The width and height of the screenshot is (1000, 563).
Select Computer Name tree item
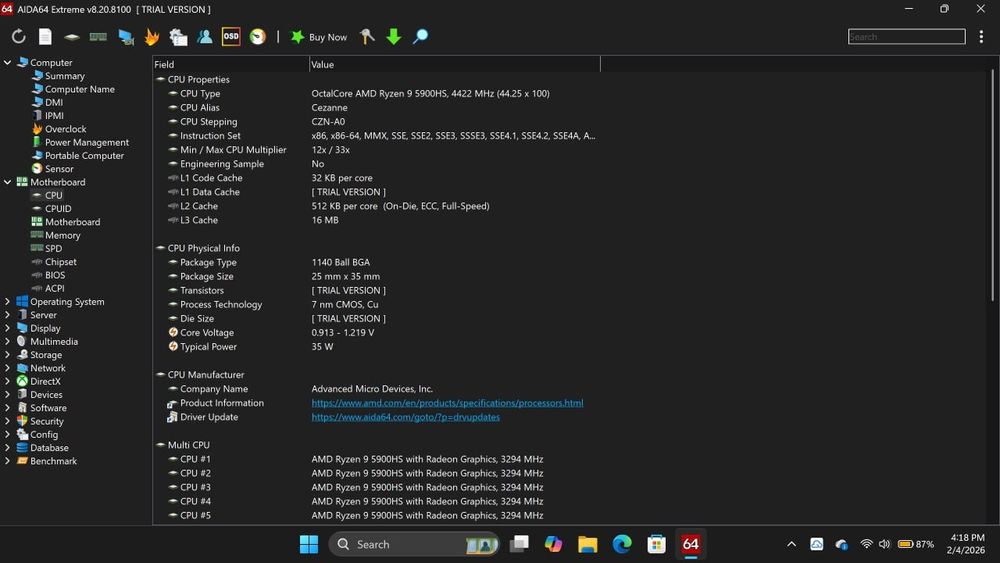coord(80,89)
